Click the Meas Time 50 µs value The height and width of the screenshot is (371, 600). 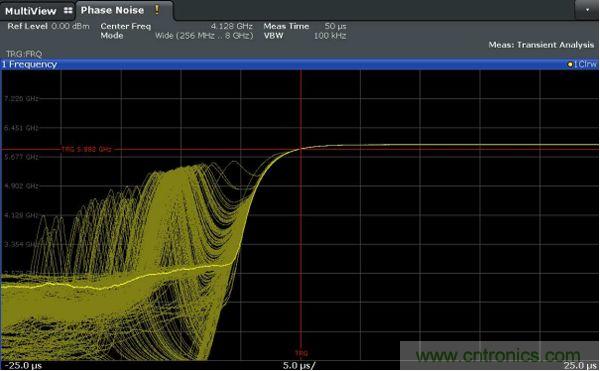pyautogui.click(x=336, y=26)
